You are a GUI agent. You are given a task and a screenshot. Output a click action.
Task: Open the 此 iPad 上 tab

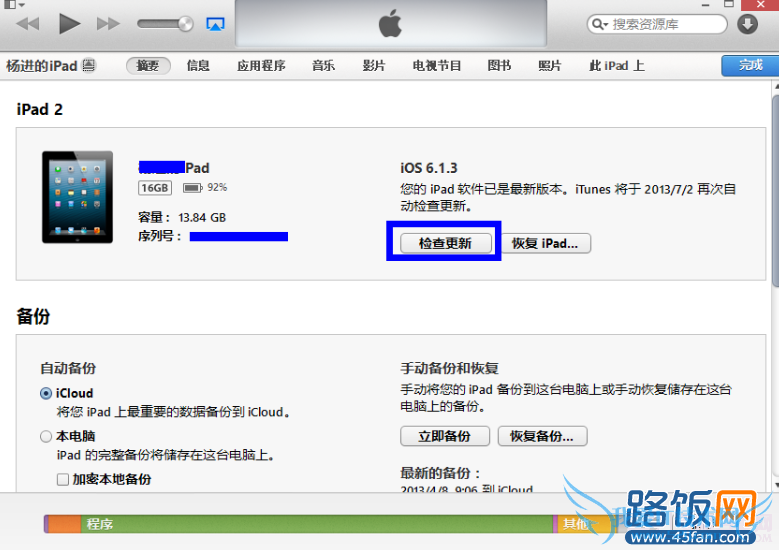[x=617, y=66]
